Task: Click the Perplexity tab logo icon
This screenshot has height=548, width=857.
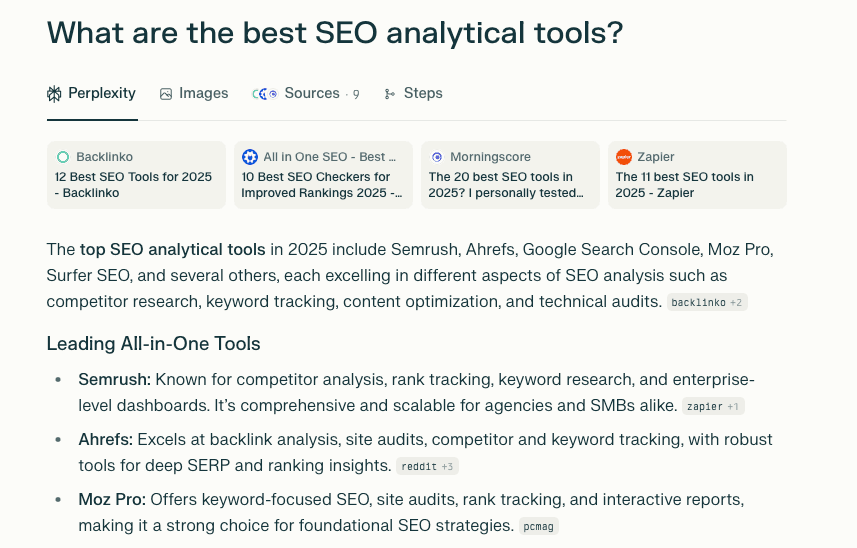Action: tap(55, 94)
